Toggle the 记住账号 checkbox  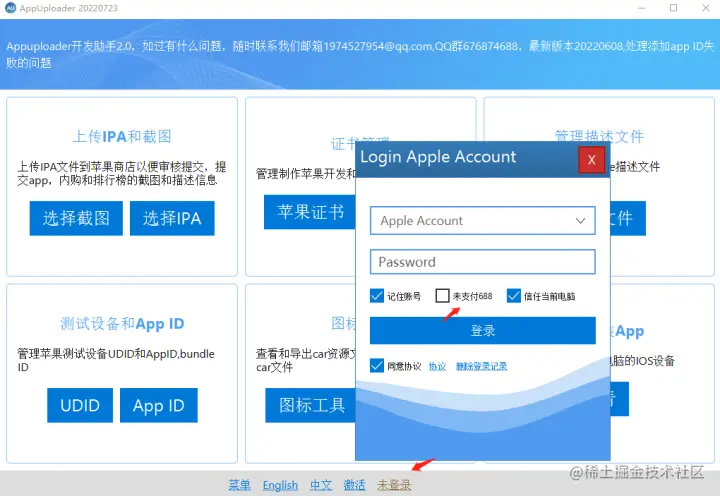click(377, 296)
